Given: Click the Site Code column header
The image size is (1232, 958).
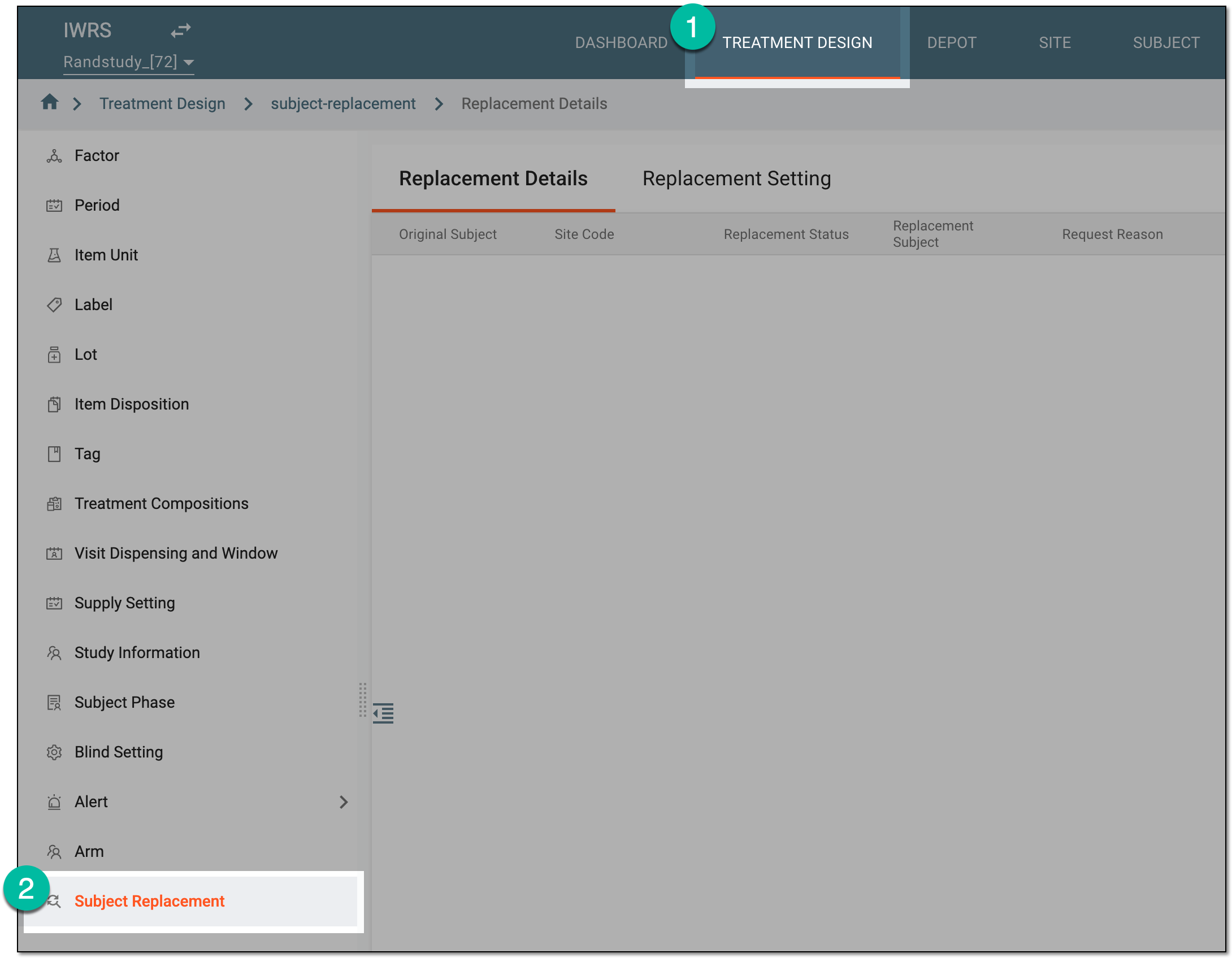Looking at the screenshot, I should (x=584, y=234).
